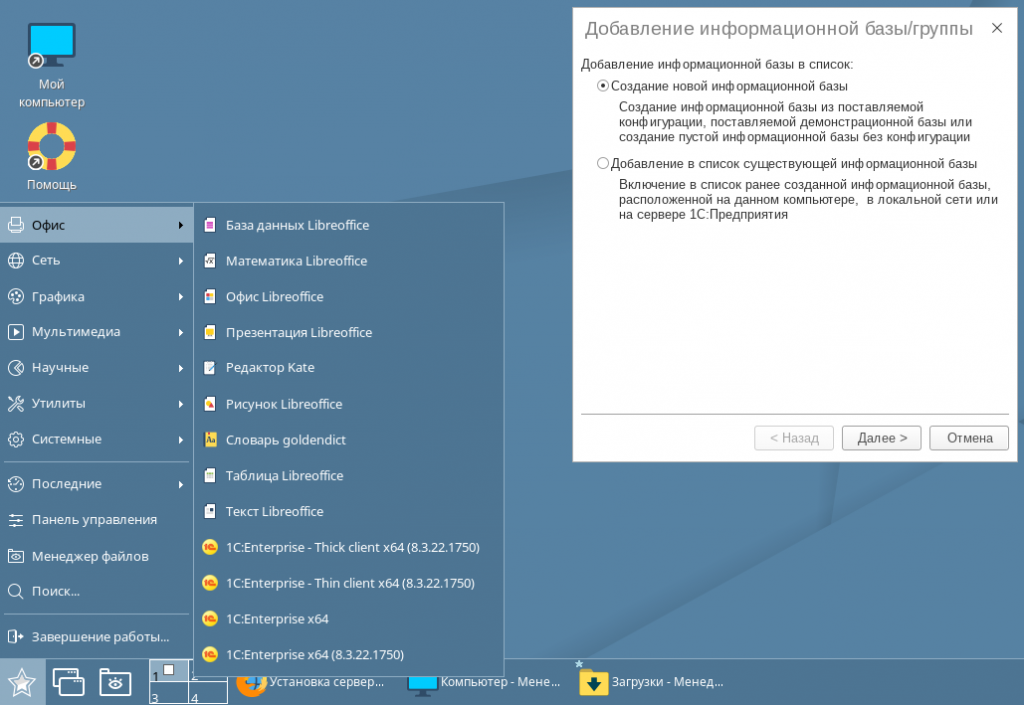Expand the Научные submenu arrow

(x=181, y=368)
